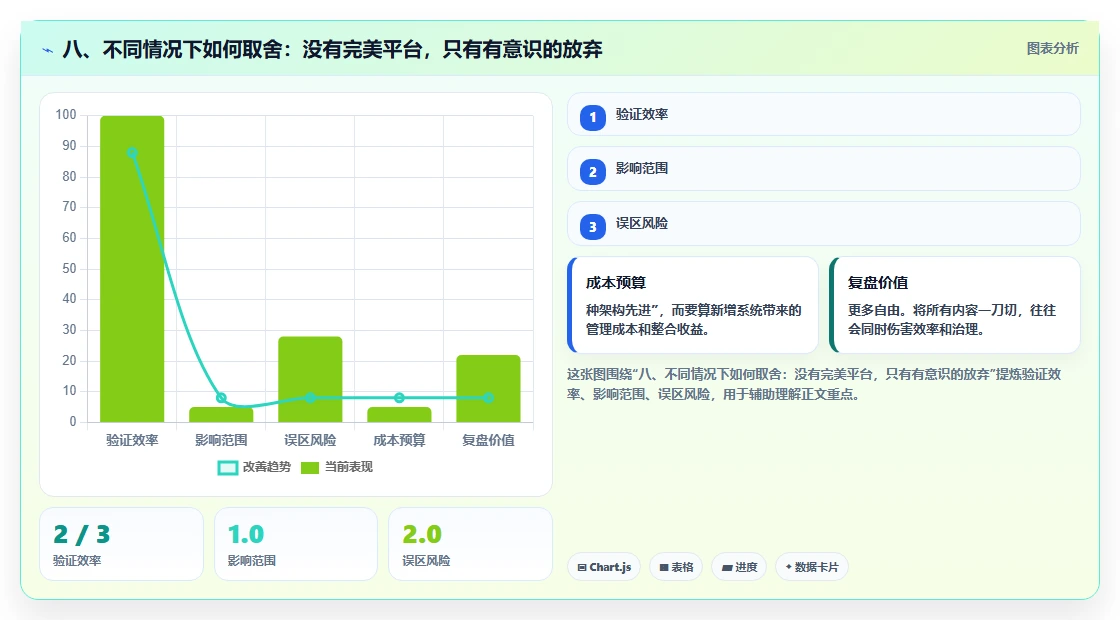This screenshot has width=1120, height=620.
Task: Select the 进度 tag
Action: coord(739,567)
